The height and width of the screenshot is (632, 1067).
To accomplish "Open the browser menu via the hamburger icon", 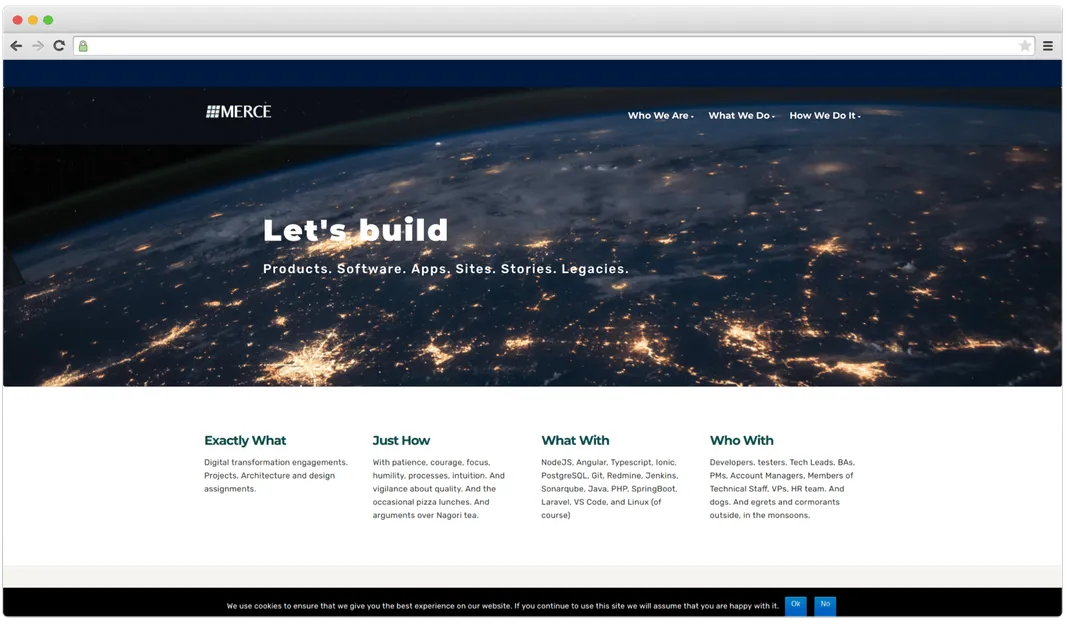I will click(x=1047, y=45).
